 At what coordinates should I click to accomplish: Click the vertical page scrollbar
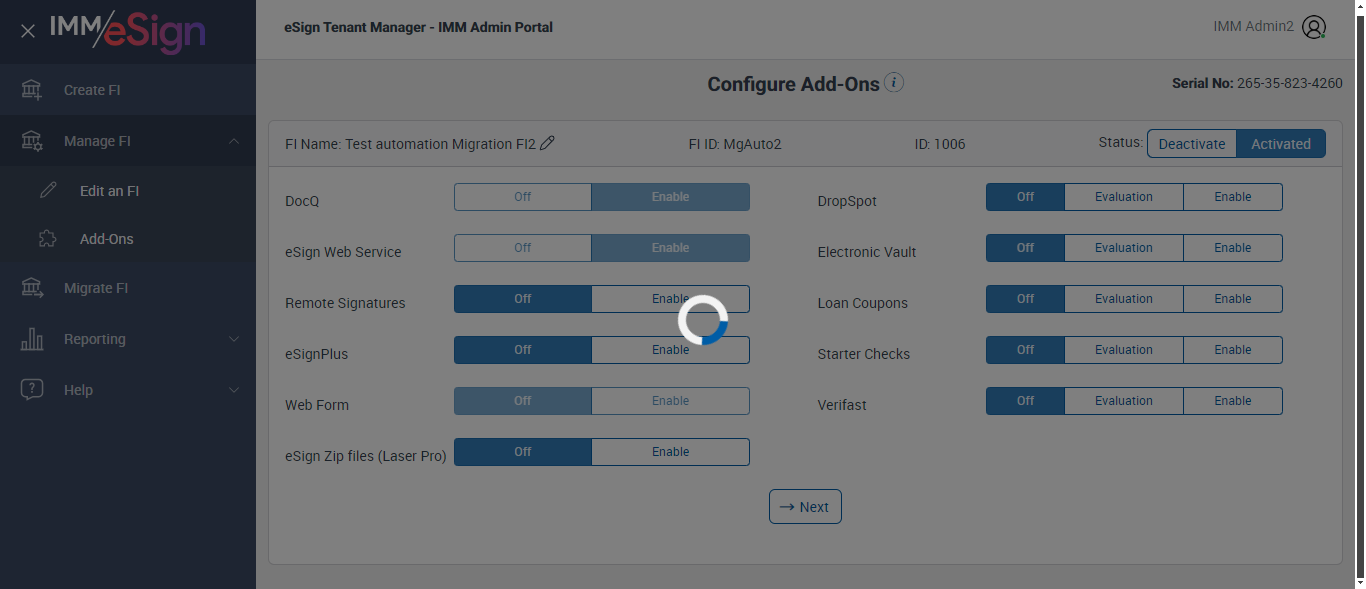pyautogui.click(x=1360, y=294)
